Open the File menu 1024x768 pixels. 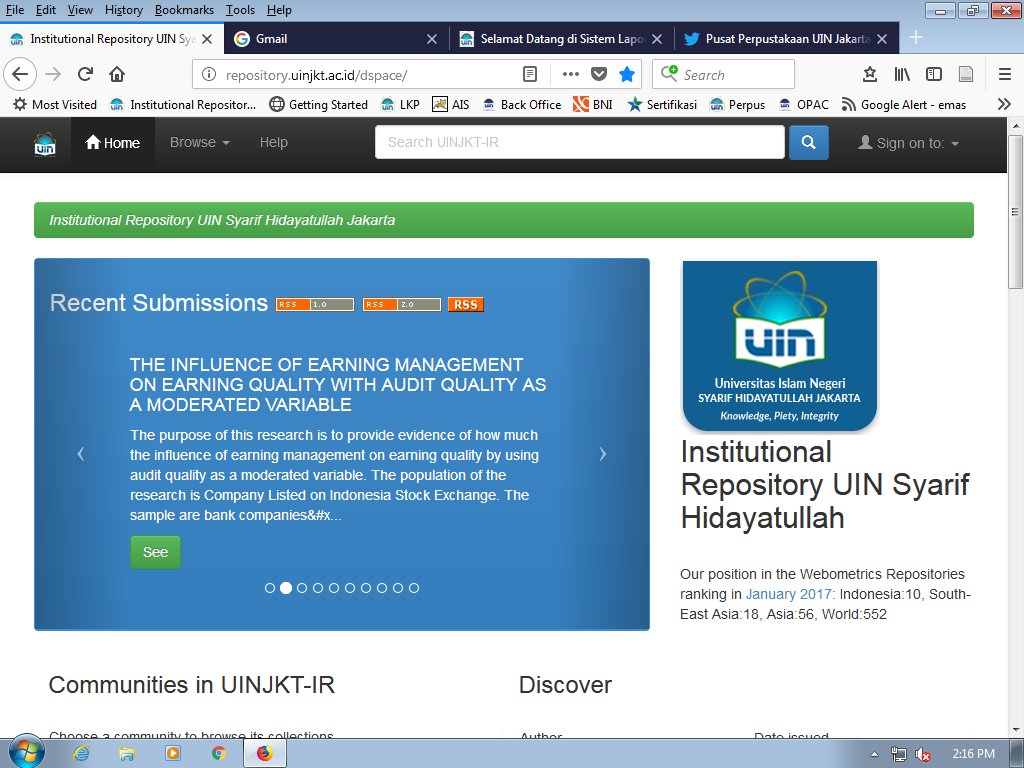[x=14, y=10]
